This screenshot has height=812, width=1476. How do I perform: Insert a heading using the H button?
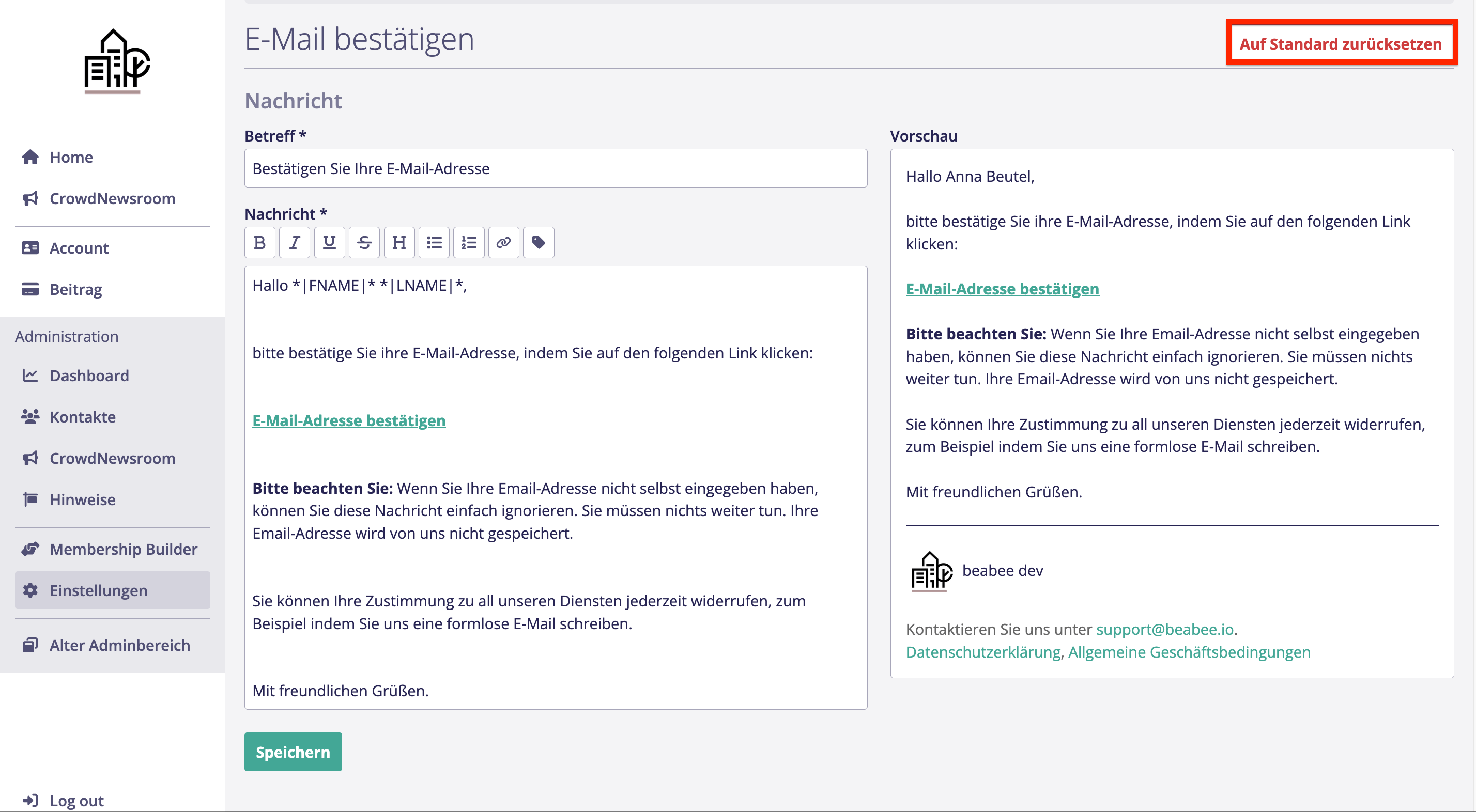coord(399,243)
